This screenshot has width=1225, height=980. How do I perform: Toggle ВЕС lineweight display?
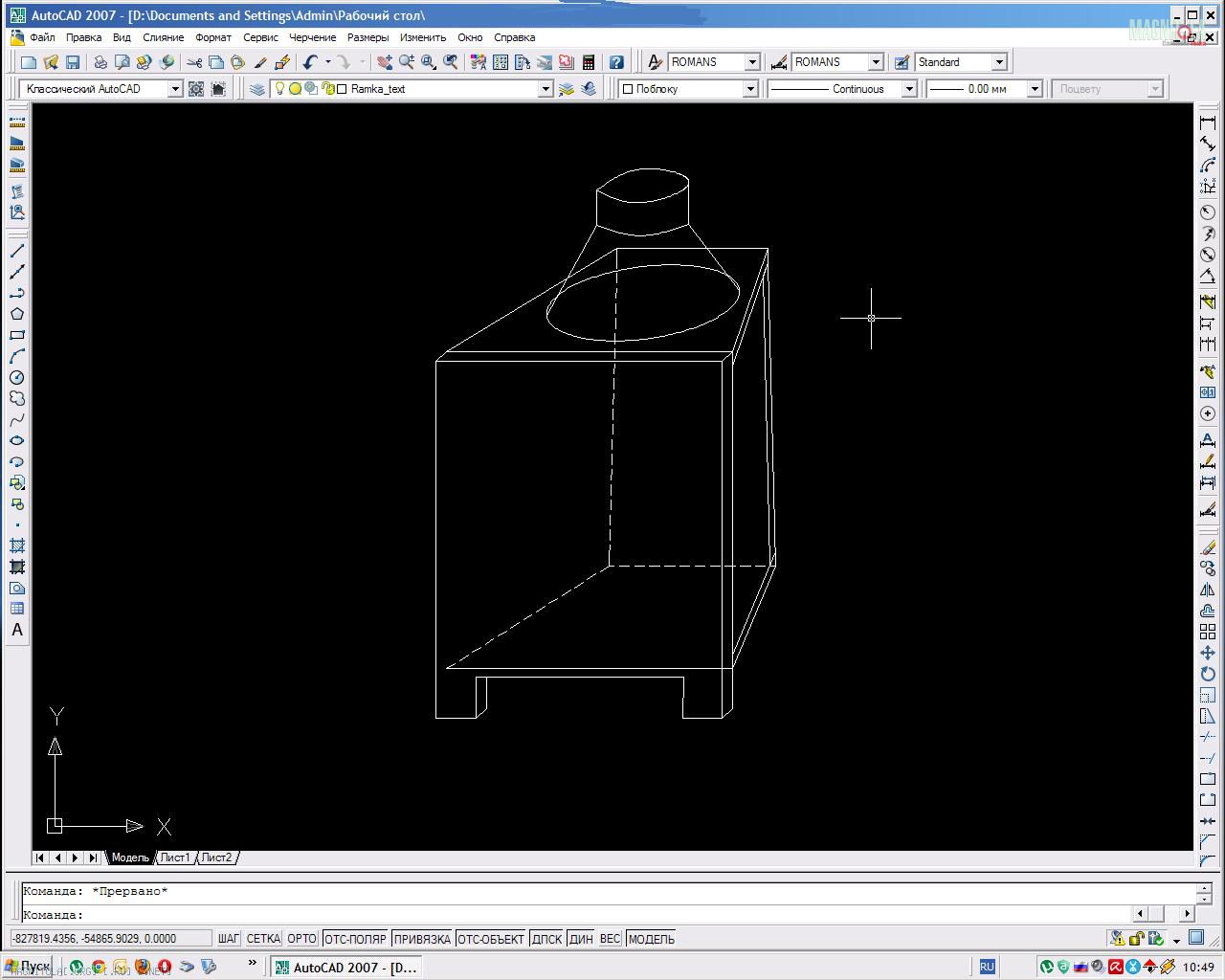tap(611, 939)
